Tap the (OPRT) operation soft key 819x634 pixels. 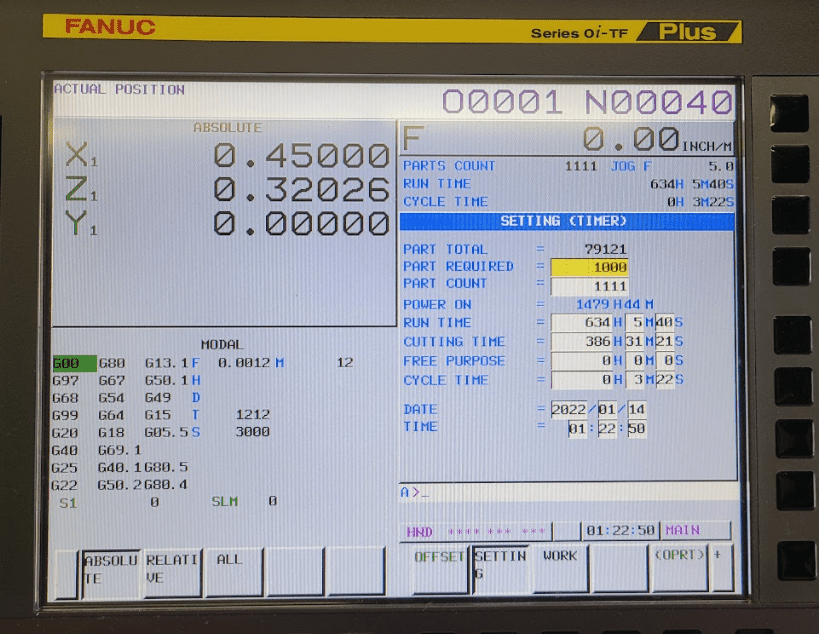[678, 568]
